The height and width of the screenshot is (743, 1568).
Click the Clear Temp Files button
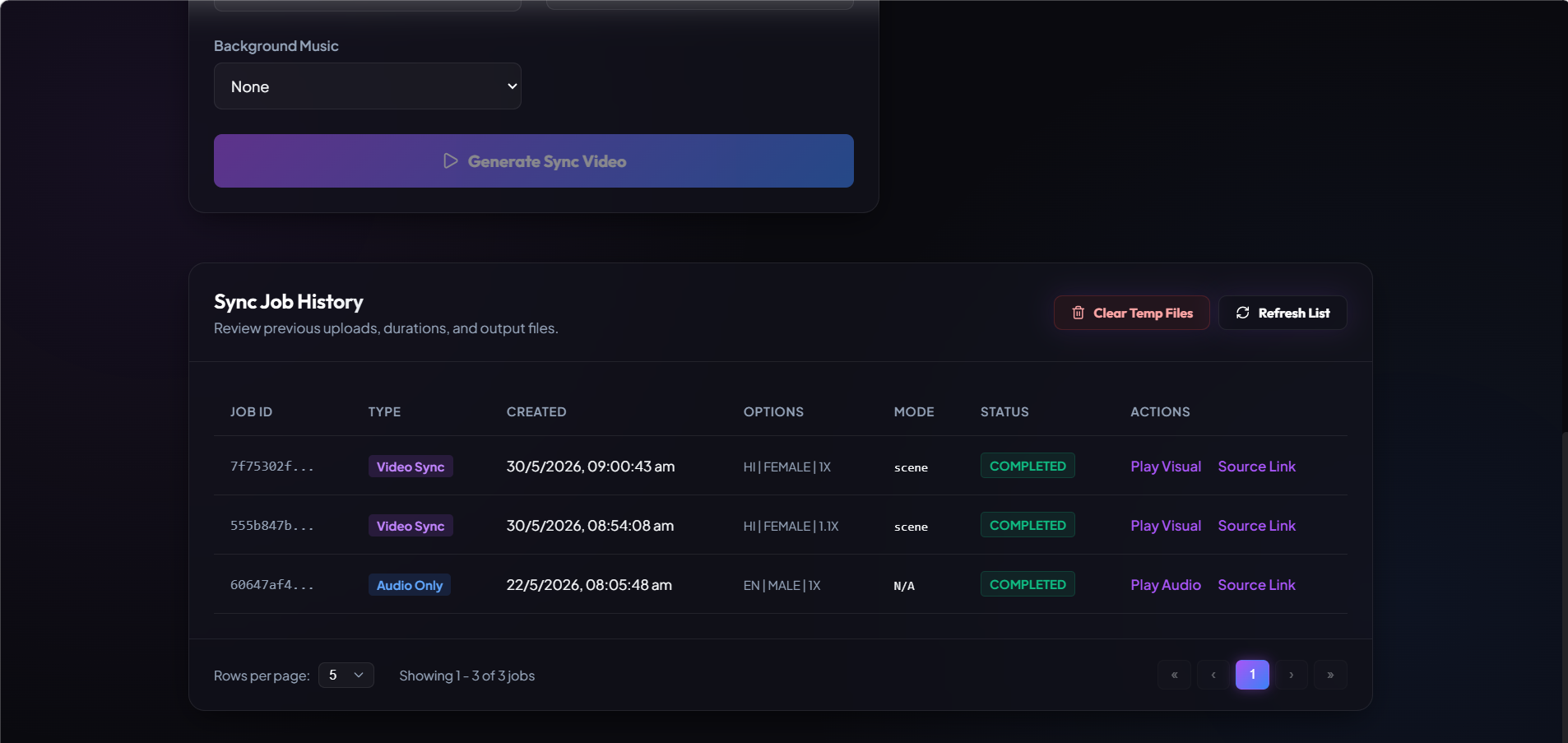(1131, 313)
